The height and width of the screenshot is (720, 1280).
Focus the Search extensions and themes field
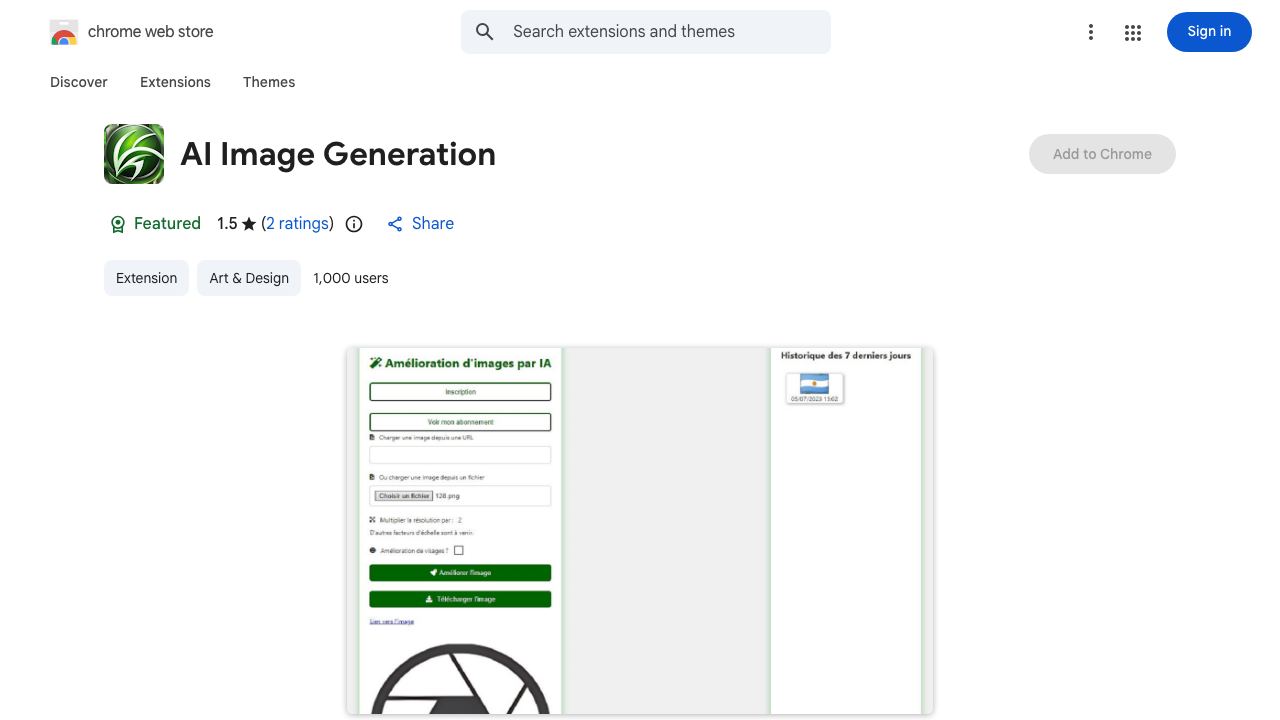pyautogui.click(x=646, y=32)
